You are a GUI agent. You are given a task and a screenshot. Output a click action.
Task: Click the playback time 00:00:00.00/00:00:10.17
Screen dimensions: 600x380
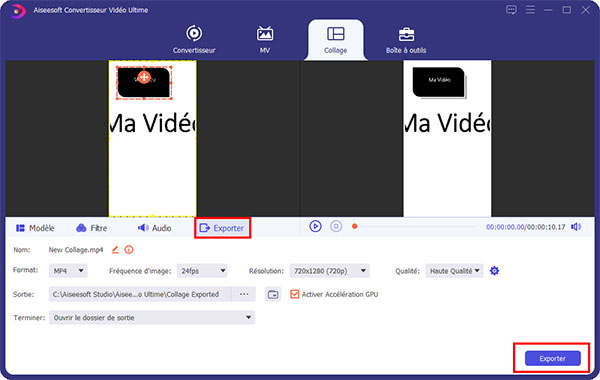pos(525,227)
